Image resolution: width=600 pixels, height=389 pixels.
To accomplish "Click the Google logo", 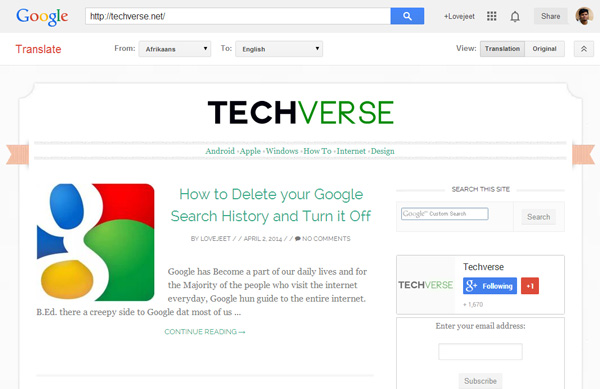I will [42, 17].
